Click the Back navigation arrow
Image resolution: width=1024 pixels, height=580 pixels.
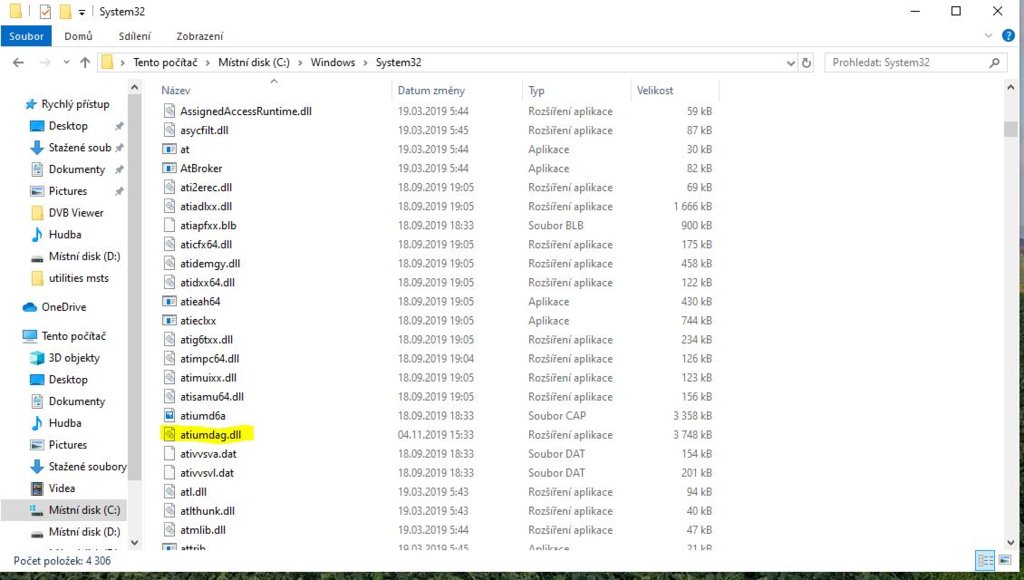tap(18, 62)
